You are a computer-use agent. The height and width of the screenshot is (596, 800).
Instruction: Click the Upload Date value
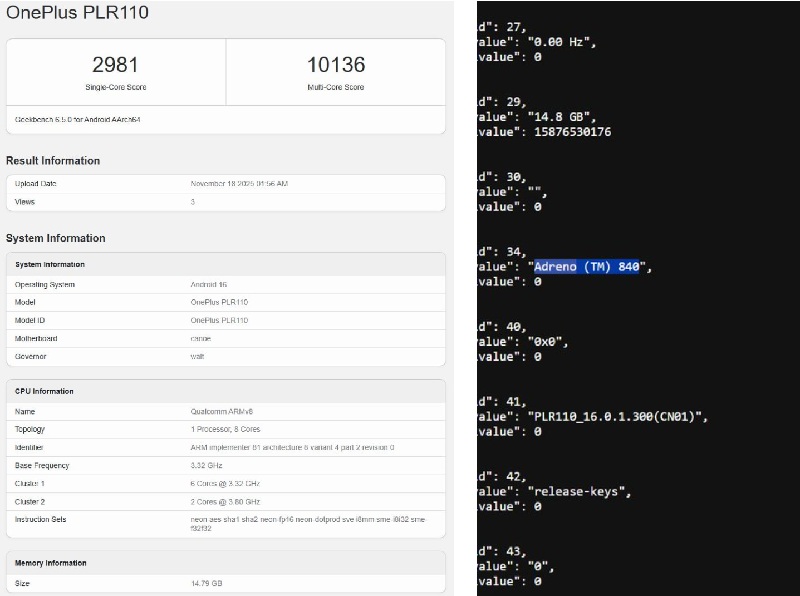[x=239, y=184]
